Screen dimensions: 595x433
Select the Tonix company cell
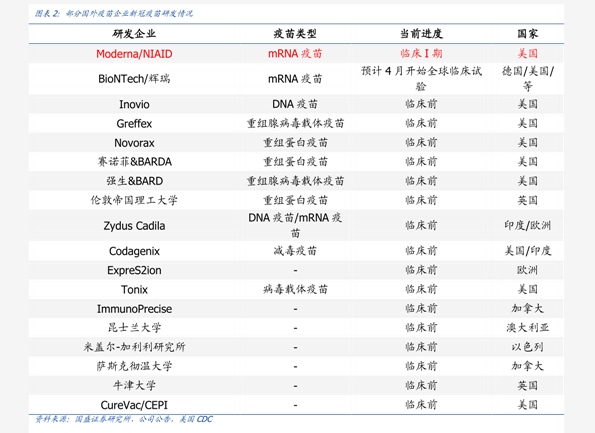tap(134, 290)
